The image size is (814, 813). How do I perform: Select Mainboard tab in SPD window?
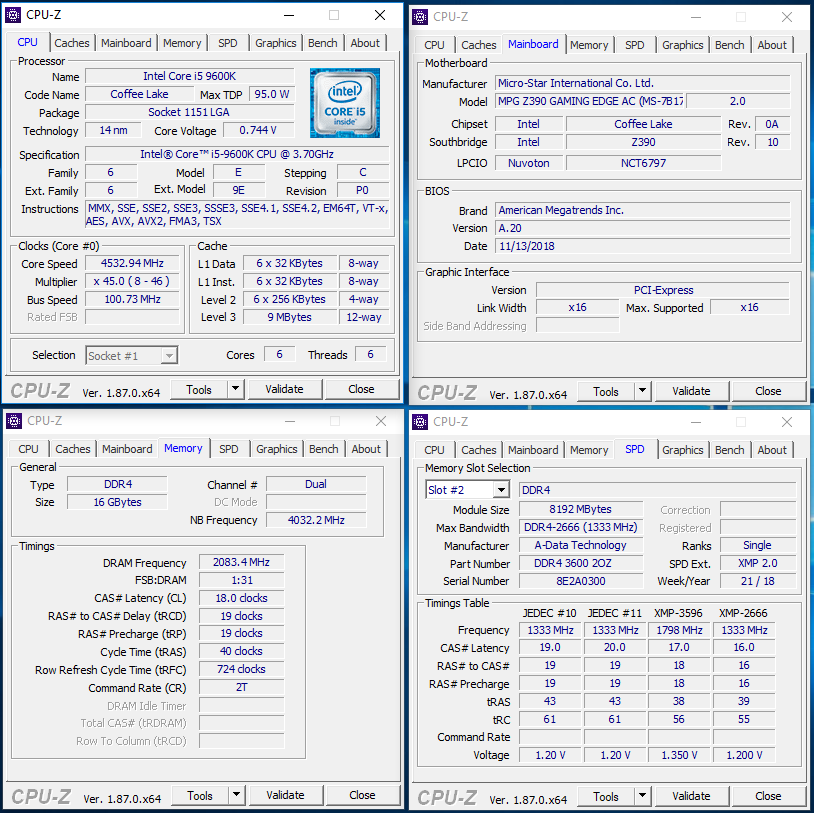(x=533, y=450)
